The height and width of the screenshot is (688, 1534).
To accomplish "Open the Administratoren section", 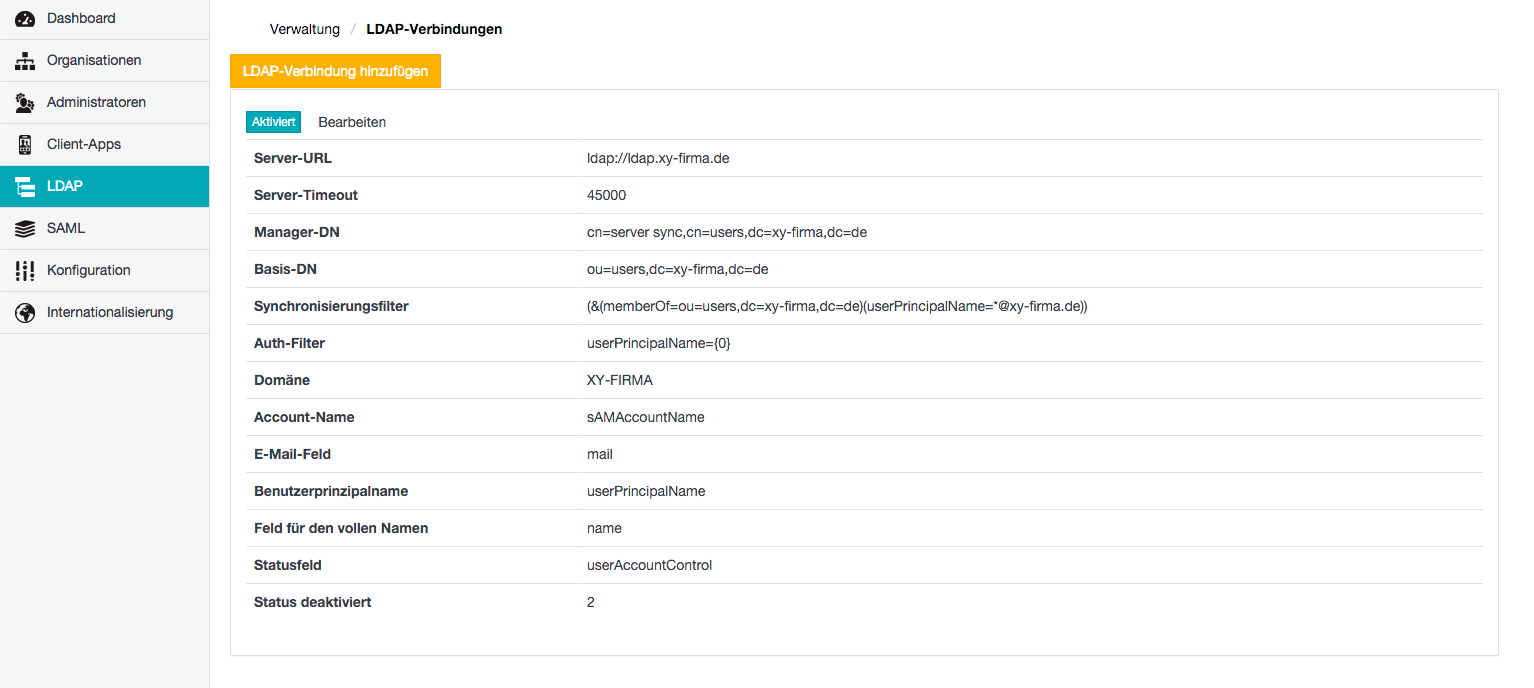I will click(104, 102).
